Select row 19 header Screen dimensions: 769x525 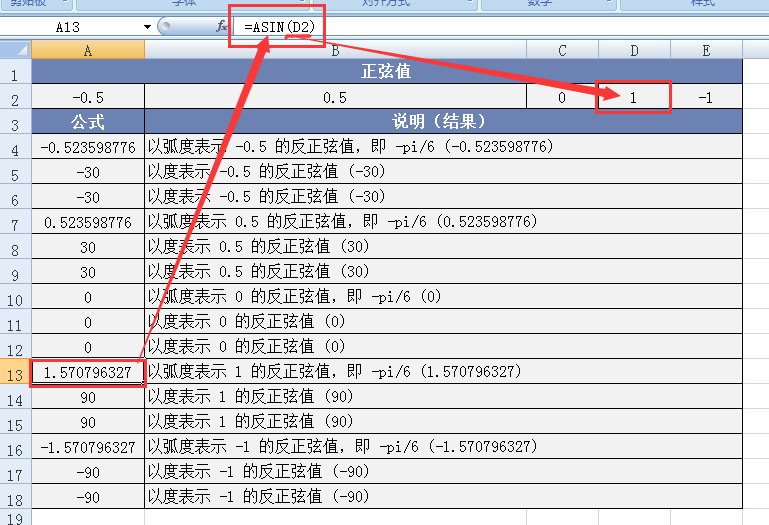click(x=15, y=517)
